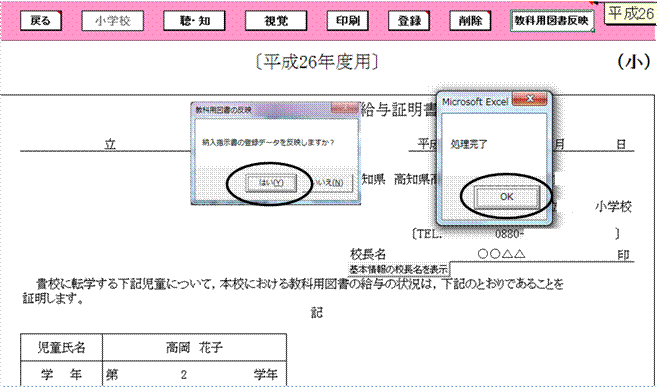The height and width of the screenshot is (387, 657).
Task: Select the 小学校 button
Action: (x=113, y=21)
